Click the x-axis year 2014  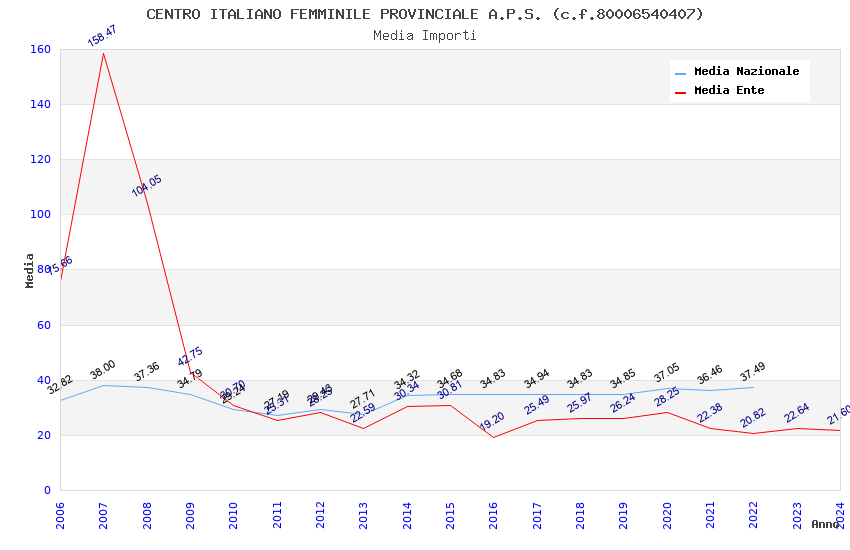[x=407, y=515]
